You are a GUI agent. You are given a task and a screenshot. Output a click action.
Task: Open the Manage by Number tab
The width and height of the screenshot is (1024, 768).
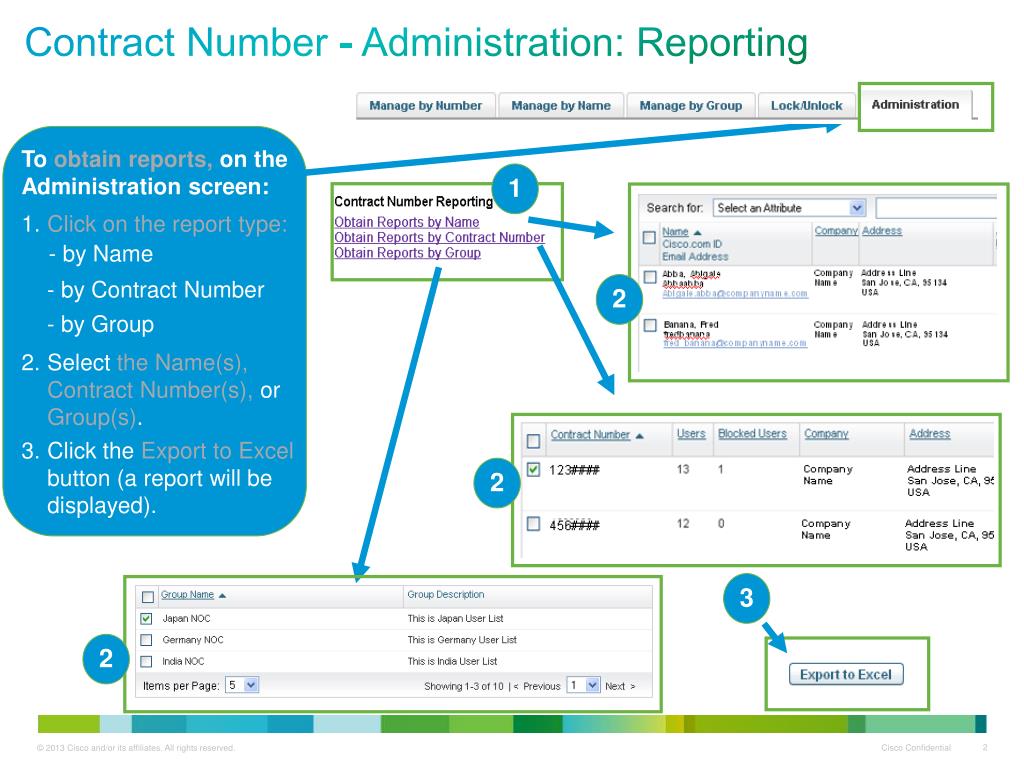425,105
